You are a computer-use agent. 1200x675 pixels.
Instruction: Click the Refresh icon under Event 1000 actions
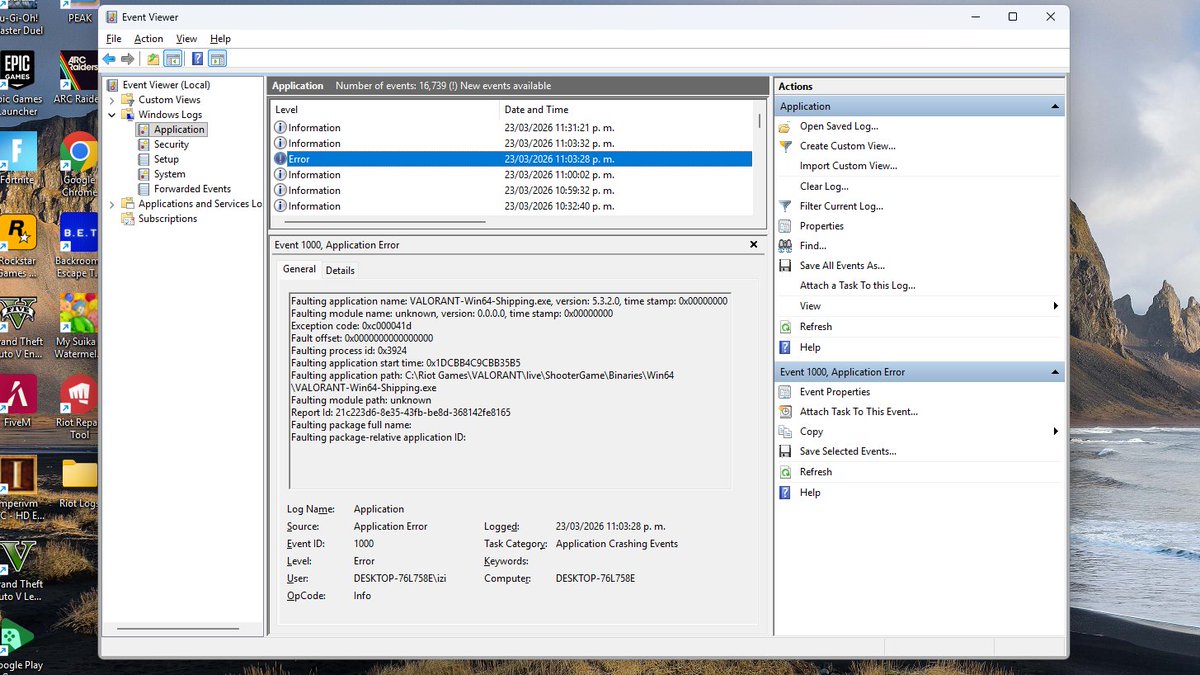[x=785, y=472]
